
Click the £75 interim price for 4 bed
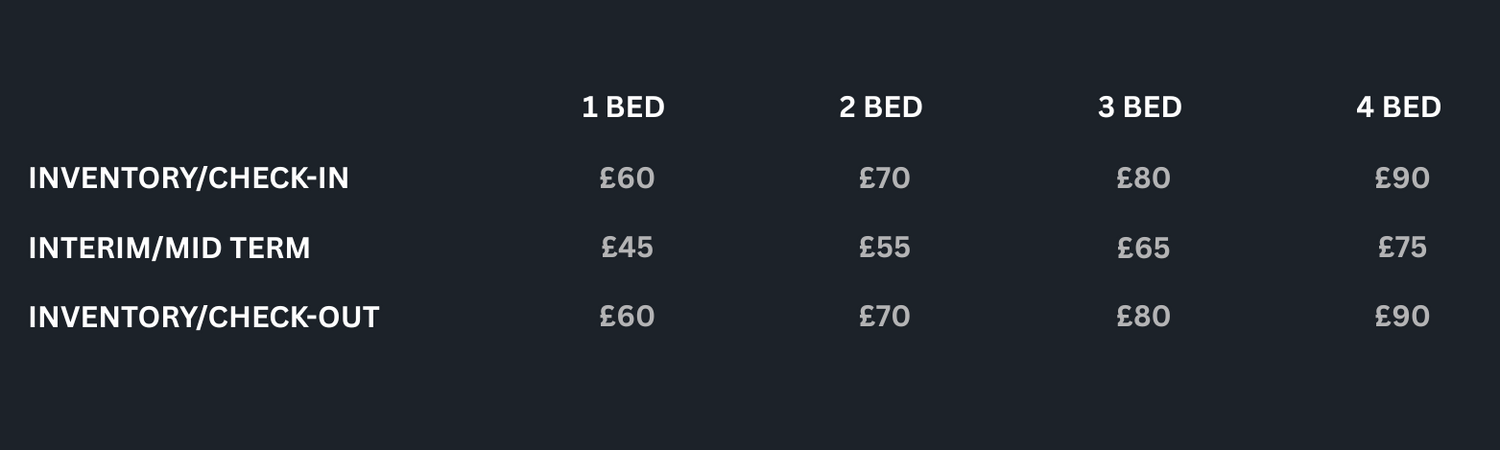pos(1402,248)
